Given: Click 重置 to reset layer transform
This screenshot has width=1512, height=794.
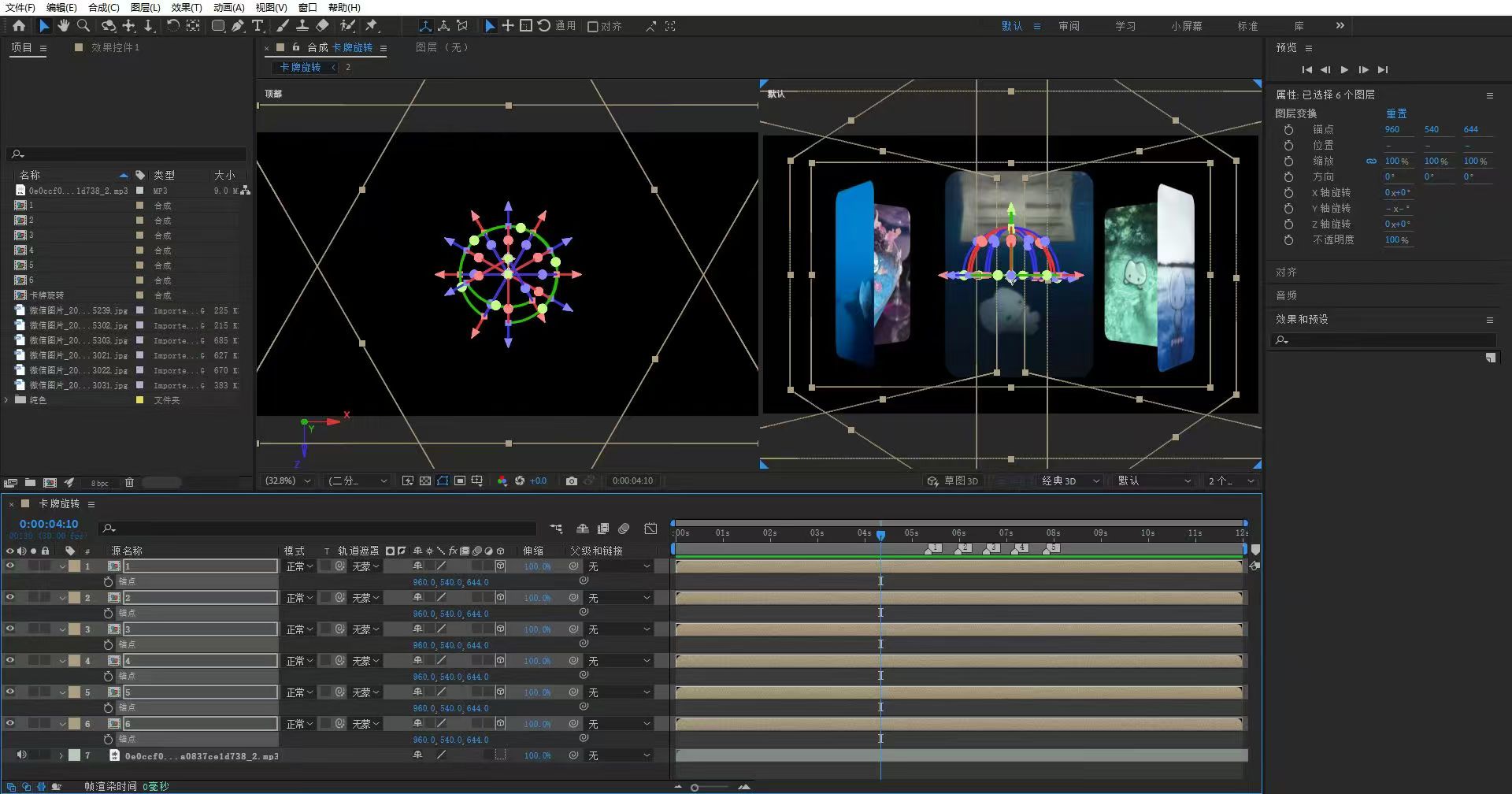Looking at the screenshot, I should pyautogui.click(x=1396, y=113).
